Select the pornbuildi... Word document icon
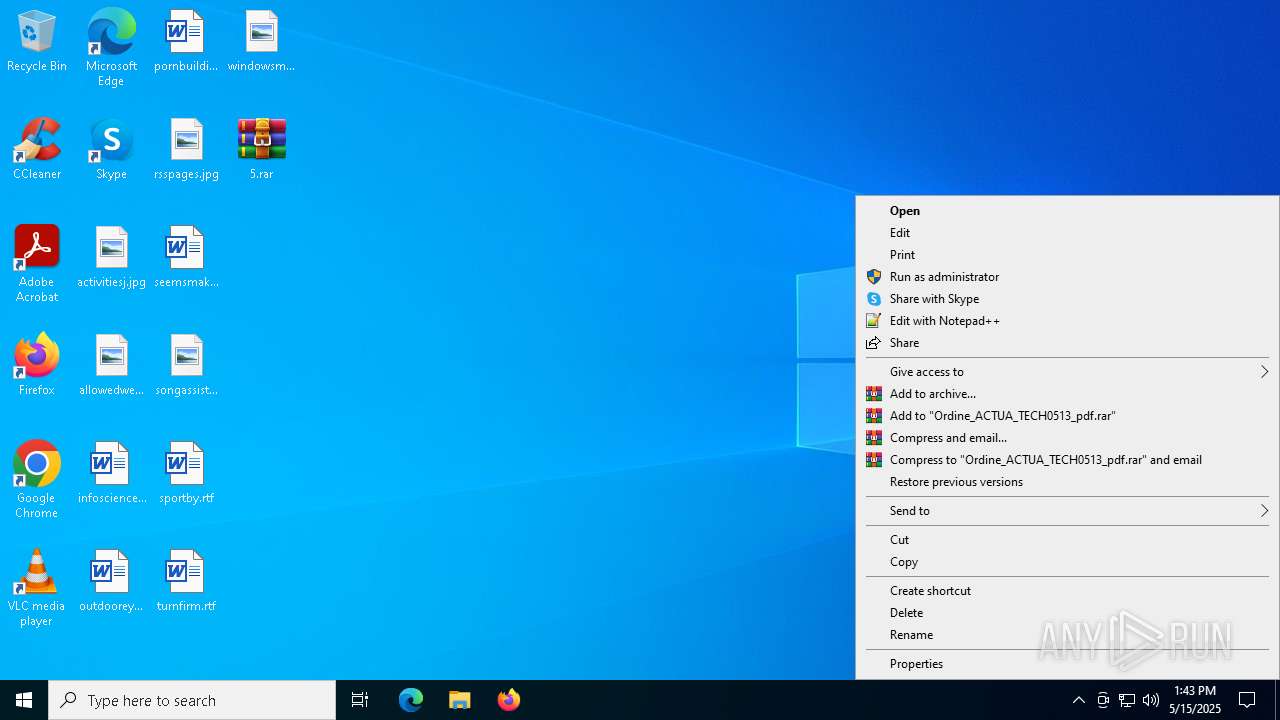Screen dimensions: 1280x720 click(186, 42)
